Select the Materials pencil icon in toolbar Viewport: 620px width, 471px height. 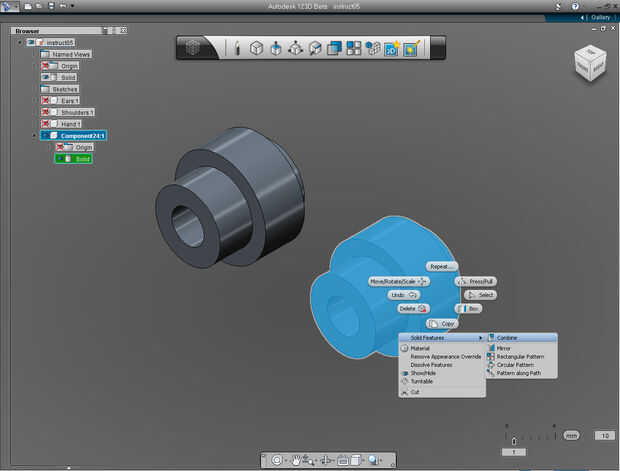(x=412, y=48)
